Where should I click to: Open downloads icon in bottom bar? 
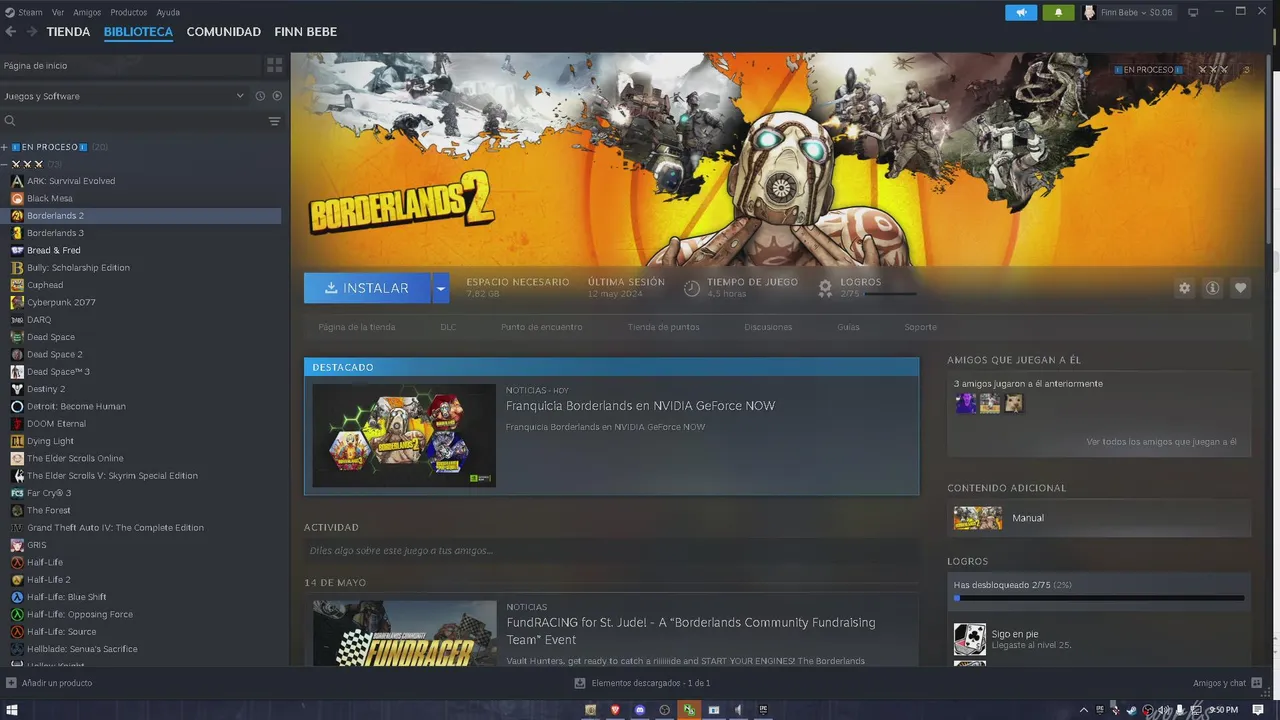coord(579,683)
